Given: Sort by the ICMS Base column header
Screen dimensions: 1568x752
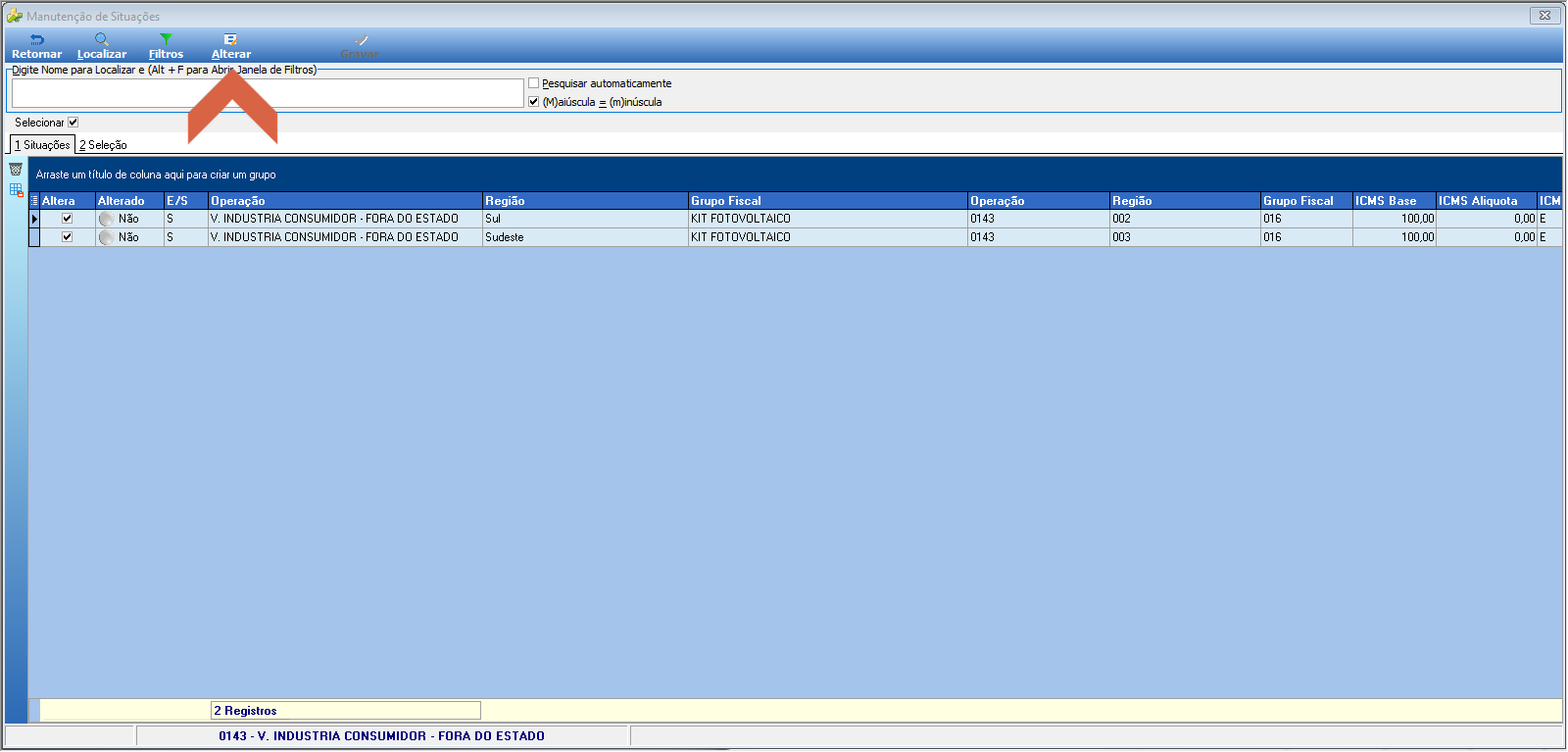Looking at the screenshot, I should [x=1395, y=201].
